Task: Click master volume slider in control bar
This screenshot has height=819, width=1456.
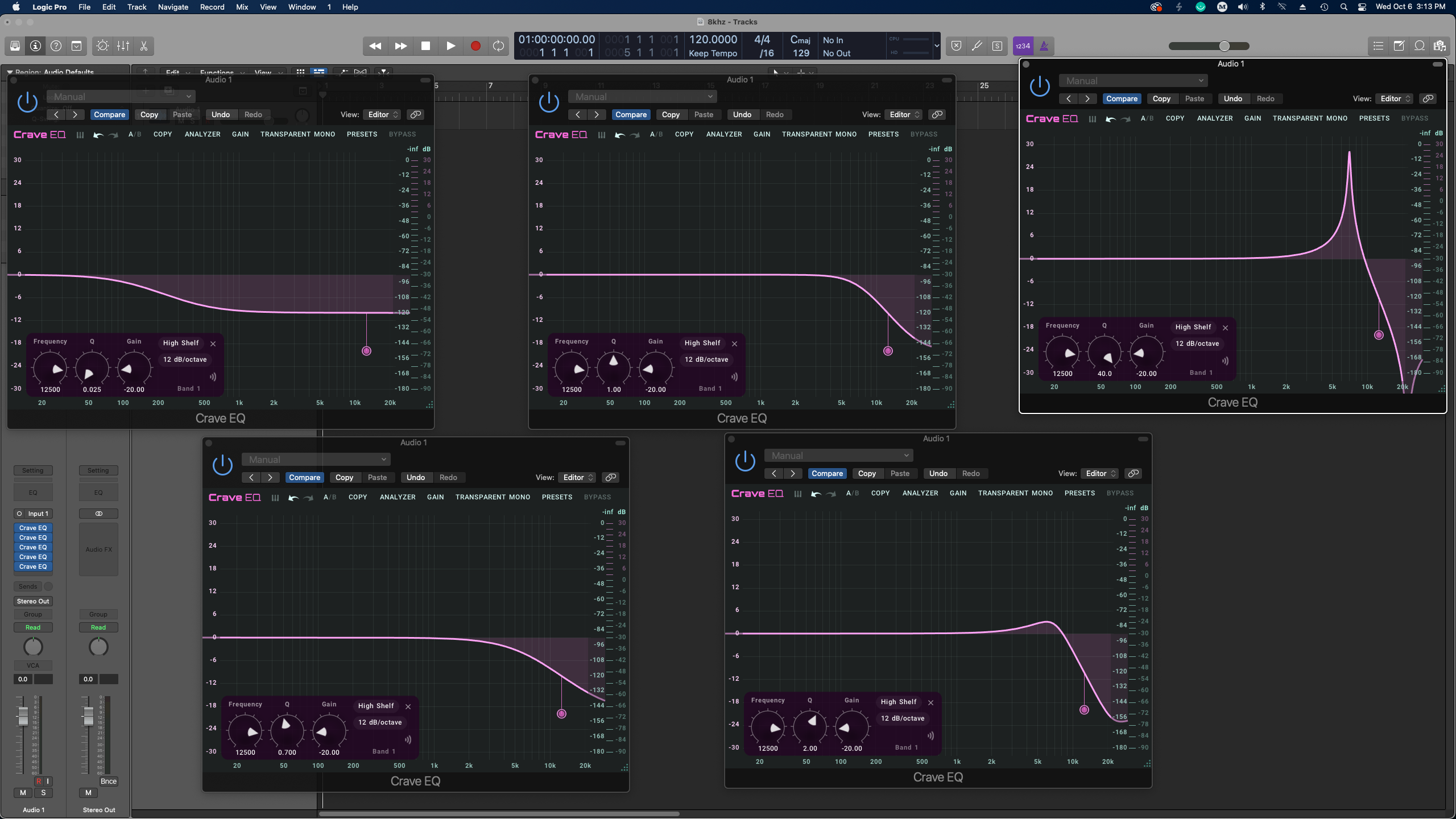Action: click(1209, 46)
